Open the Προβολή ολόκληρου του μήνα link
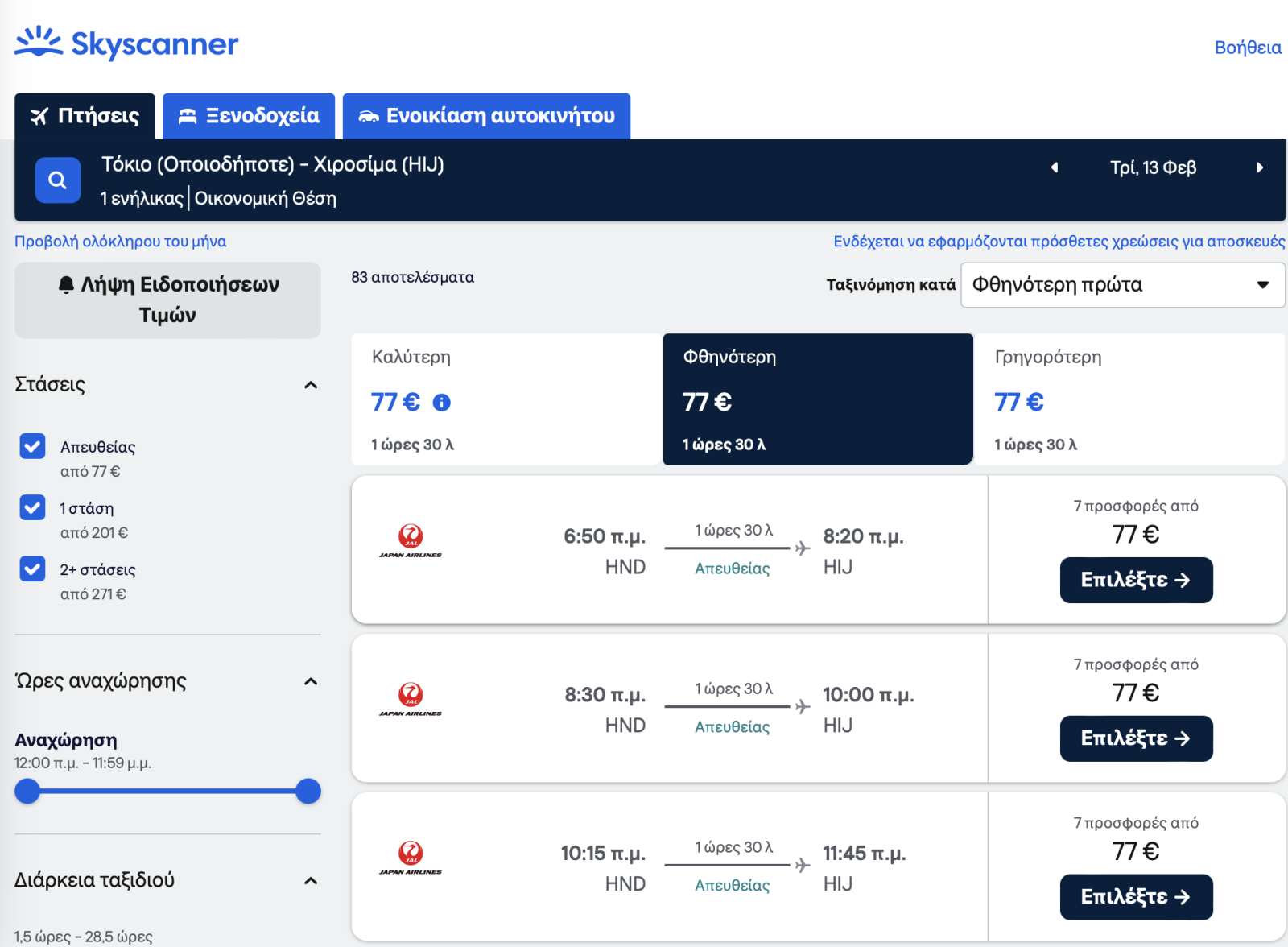The height and width of the screenshot is (947, 1288). click(x=121, y=242)
